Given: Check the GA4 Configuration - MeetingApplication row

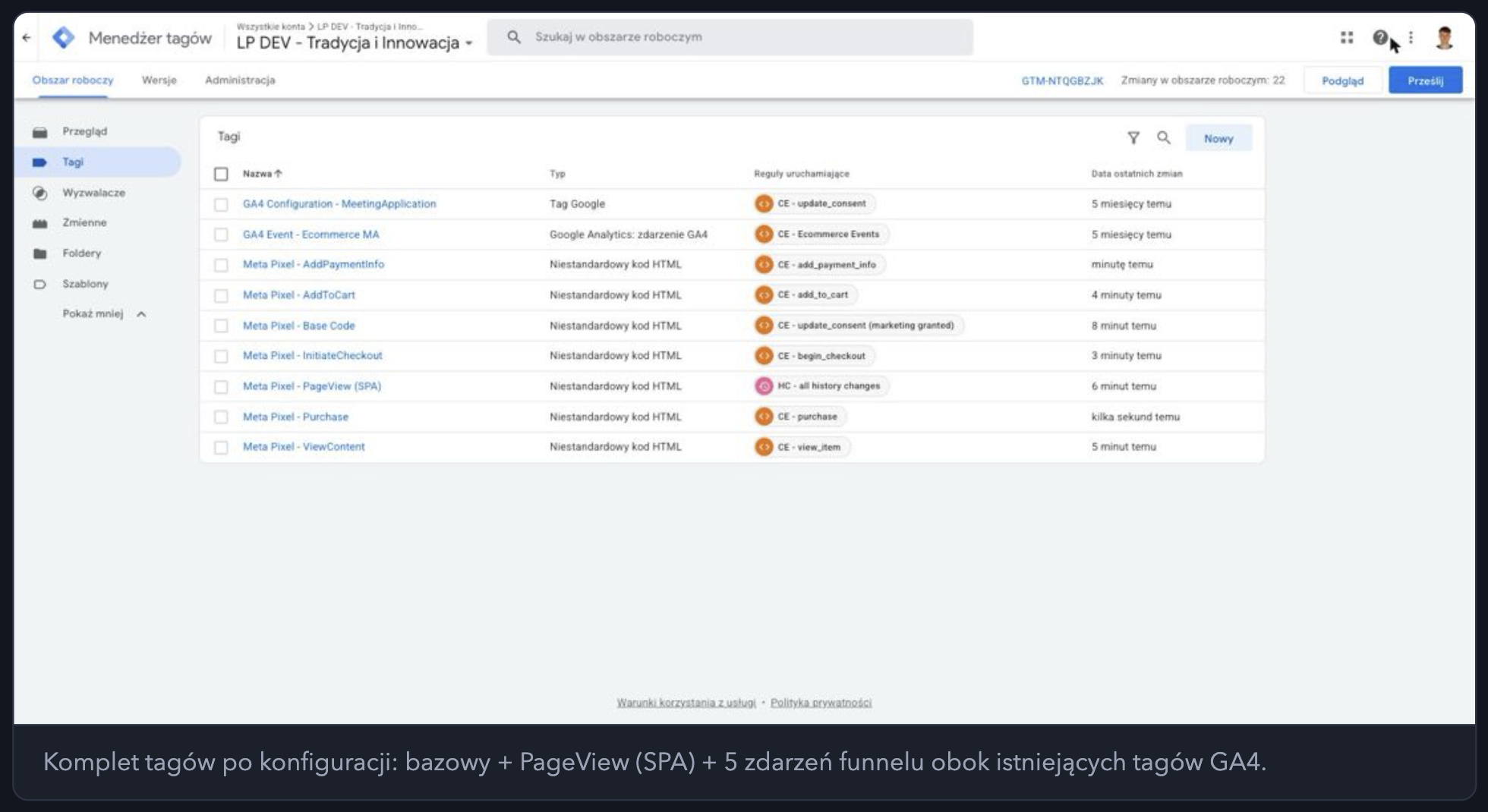Looking at the screenshot, I should point(221,204).
